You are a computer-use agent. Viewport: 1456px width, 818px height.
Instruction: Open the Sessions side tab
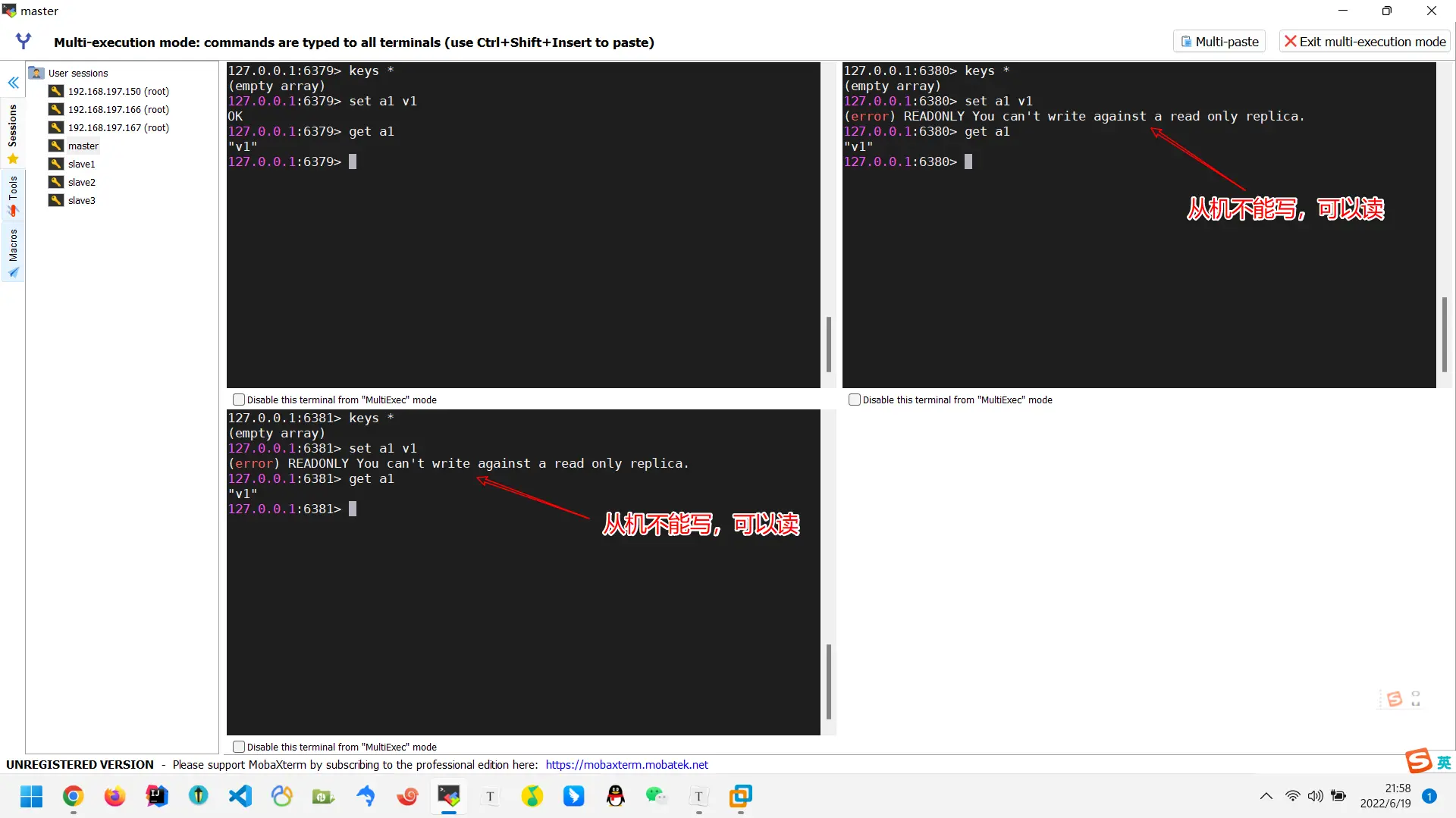pos(13,133)
